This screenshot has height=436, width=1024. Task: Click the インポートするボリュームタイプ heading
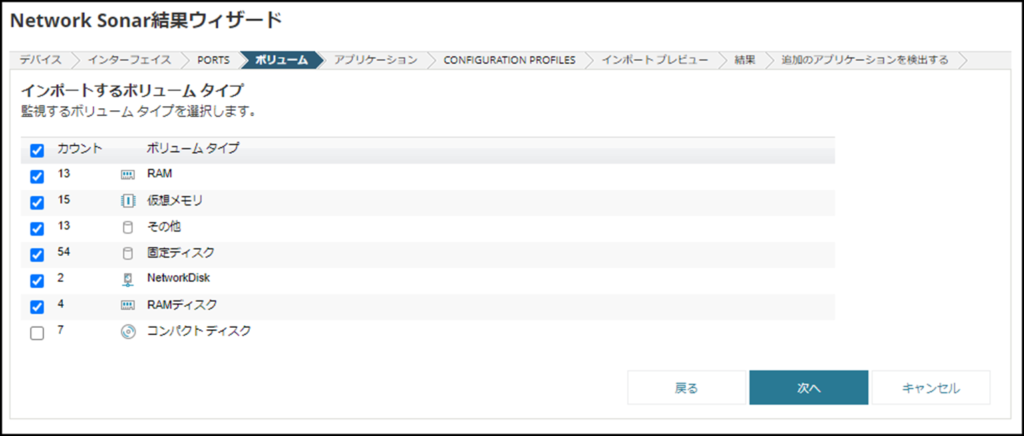pyautogui.click(x=132, y=90)
